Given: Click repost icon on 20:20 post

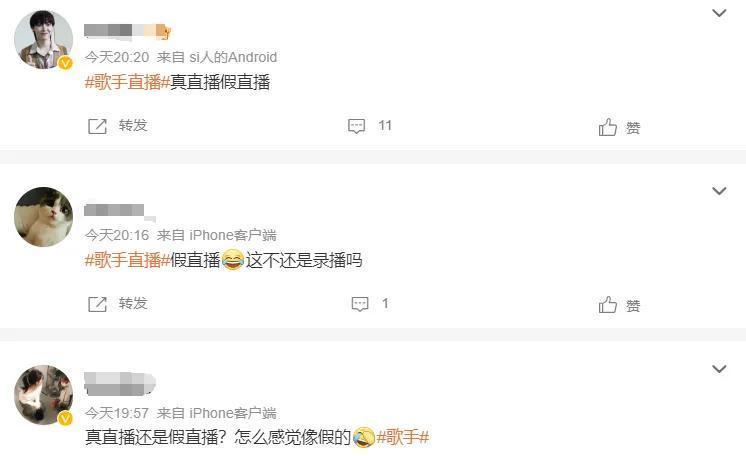Looking at the screenshot, I should (x=98, y=126).
